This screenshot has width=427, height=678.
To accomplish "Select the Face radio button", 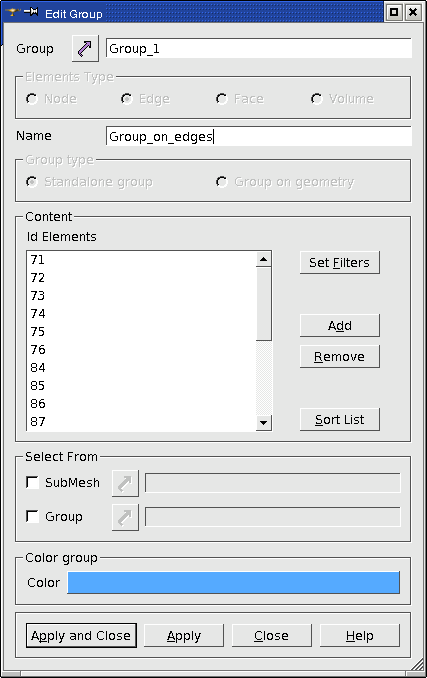I will click(x=222, y=99).
